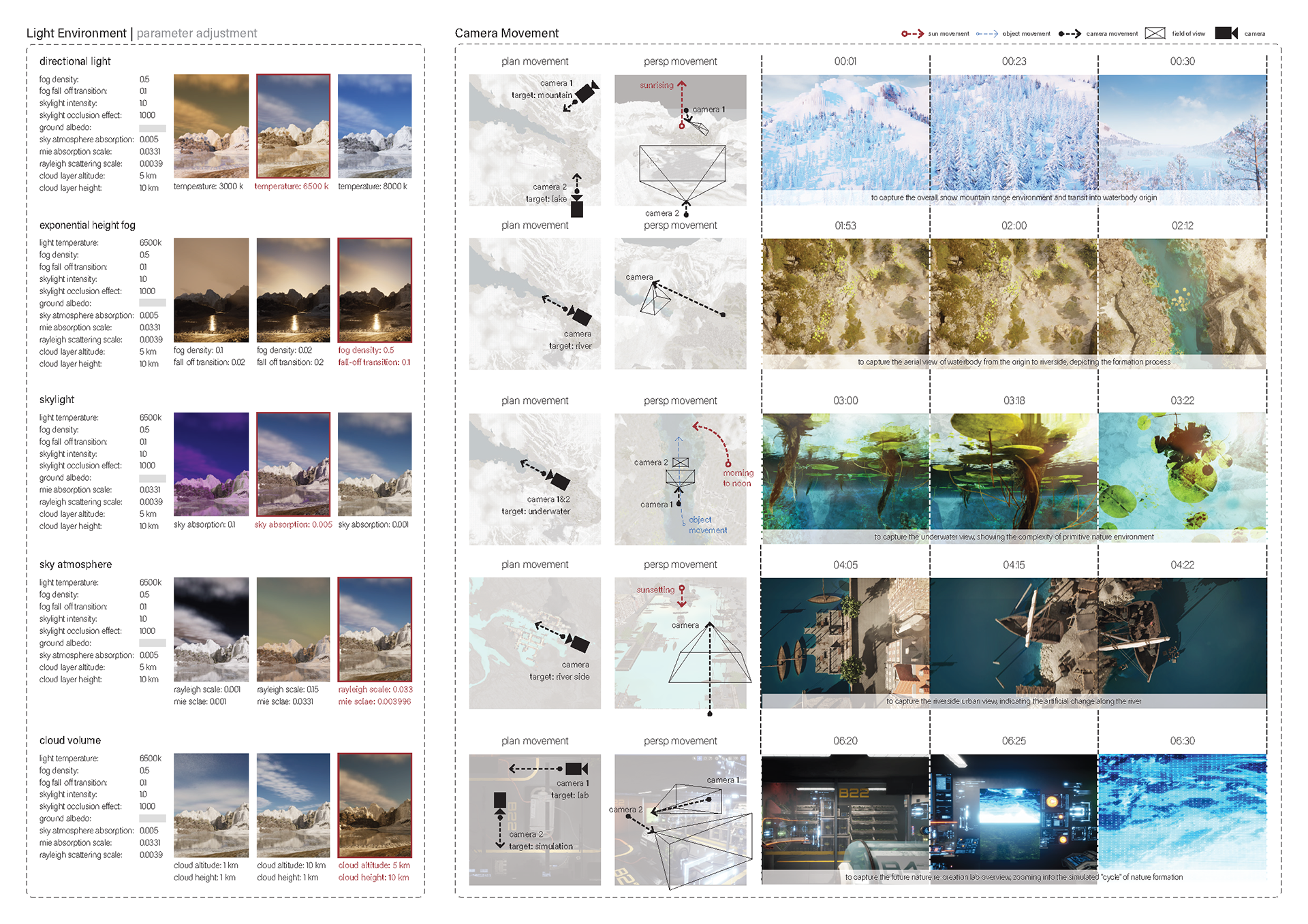
Task: Click the '03:18' timestamp
Action: pos(1014,400)
